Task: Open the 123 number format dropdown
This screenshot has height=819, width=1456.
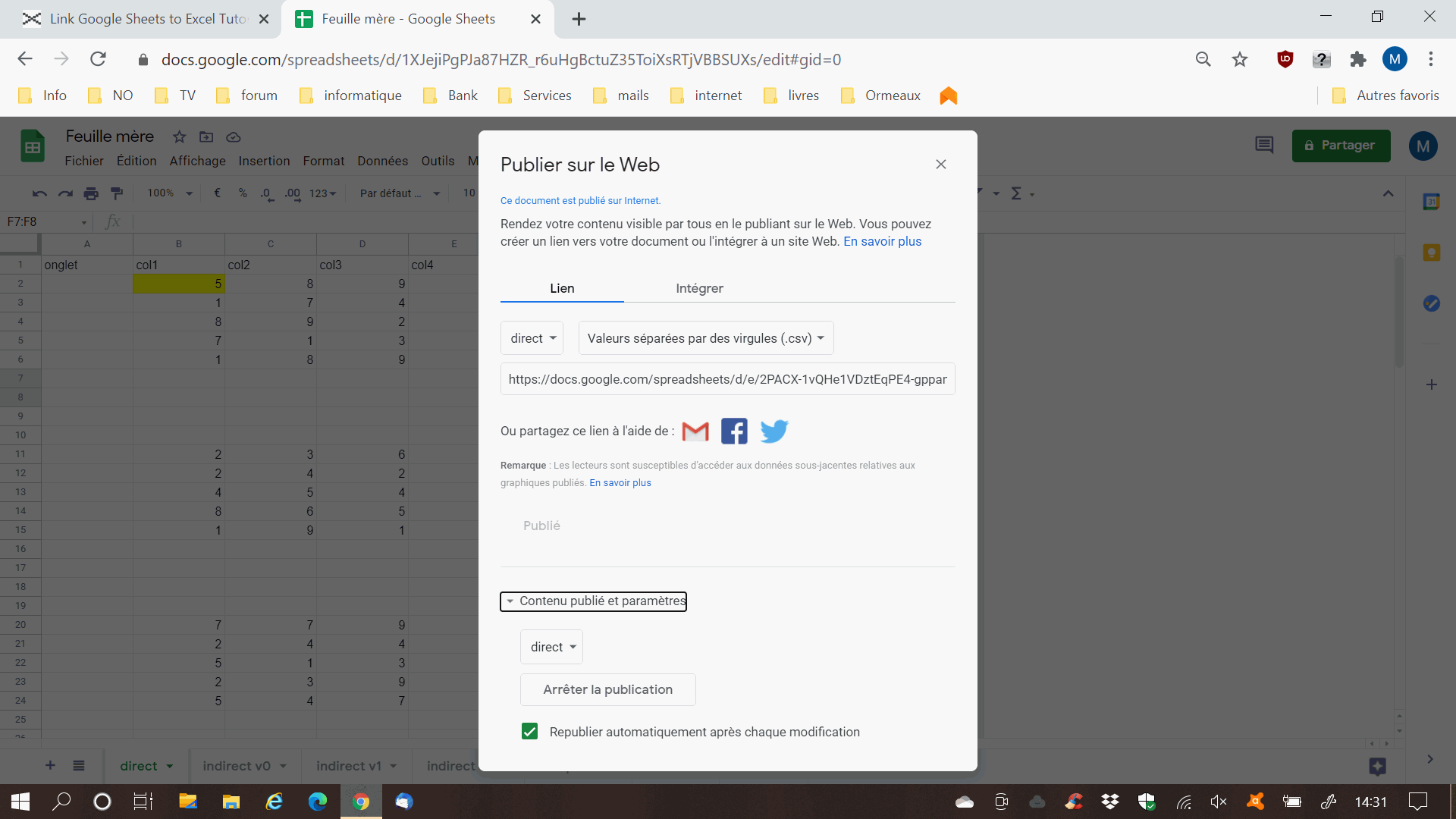Action: pyautogui.click(x=322, y=193)
